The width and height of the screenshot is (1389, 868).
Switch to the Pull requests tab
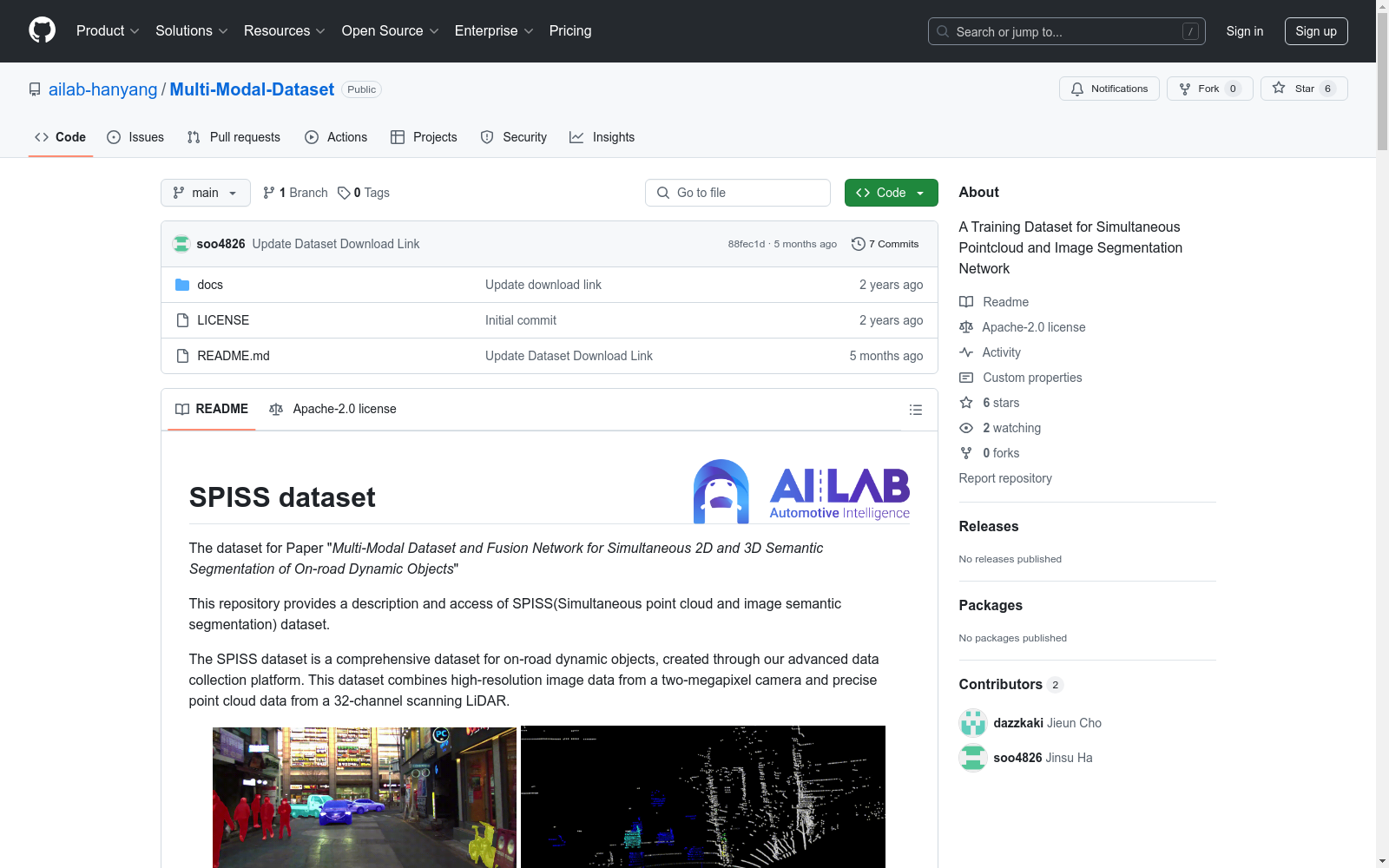234,137
